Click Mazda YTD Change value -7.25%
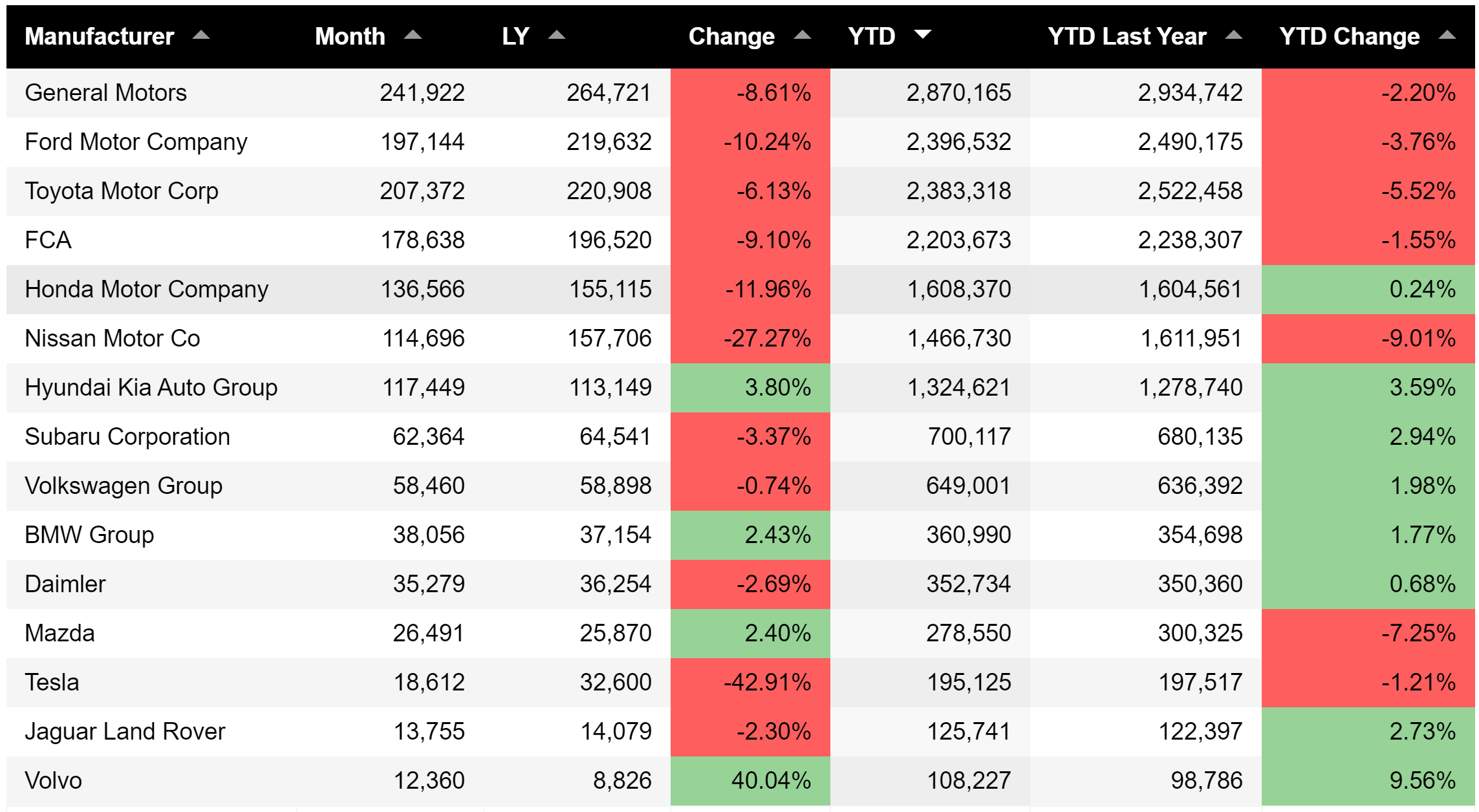The width and height of the screenshot is (1479, 812). (1418, 633)
